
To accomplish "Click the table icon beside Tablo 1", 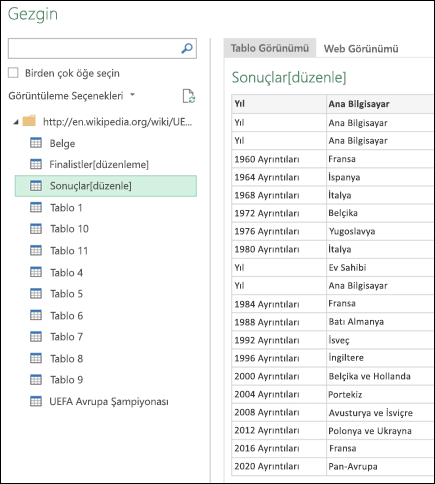I will click(36, 207).
